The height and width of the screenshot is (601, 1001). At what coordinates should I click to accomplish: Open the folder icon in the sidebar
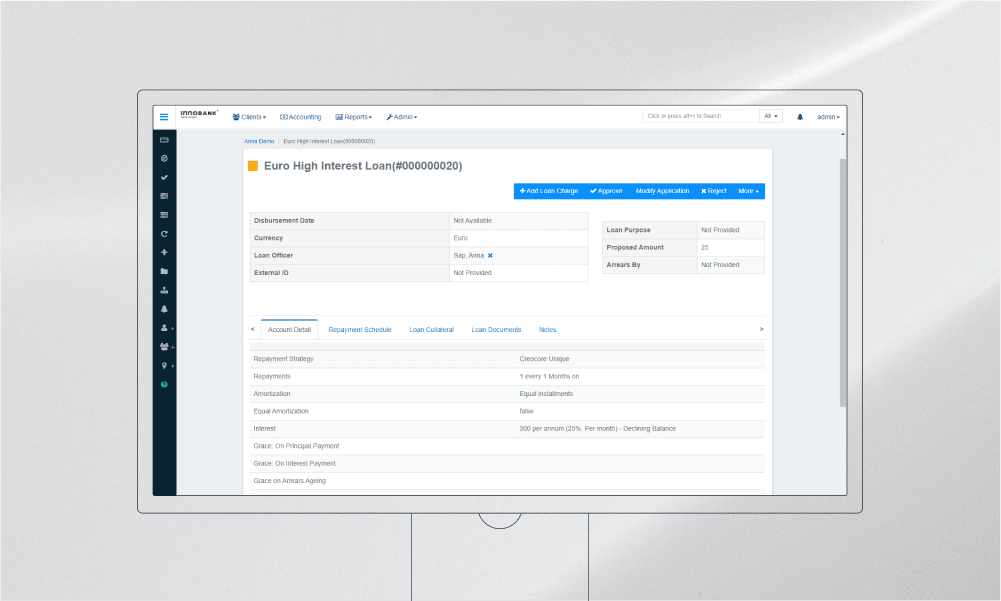point(163,270)
